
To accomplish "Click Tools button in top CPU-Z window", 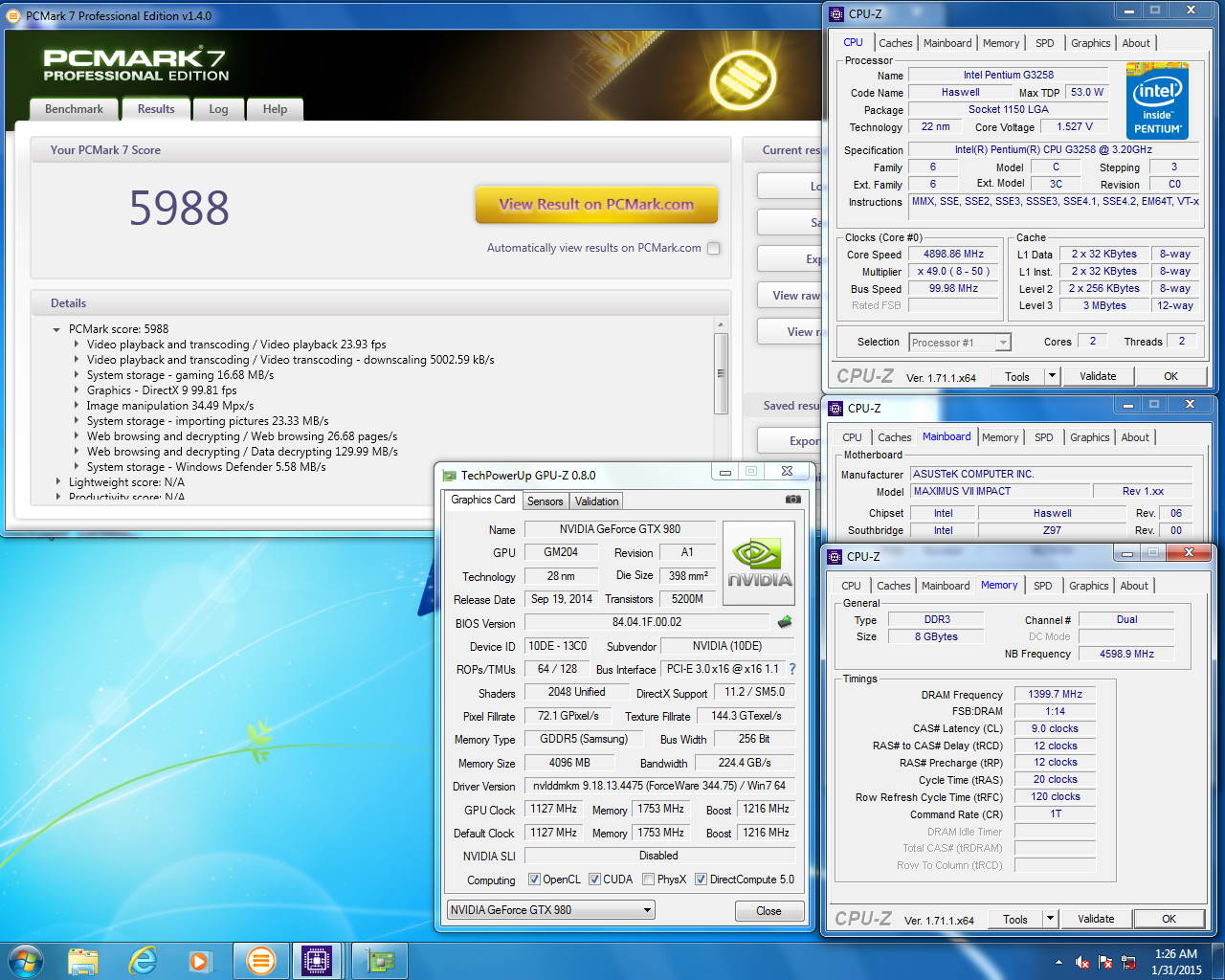I will [1017, 376].
